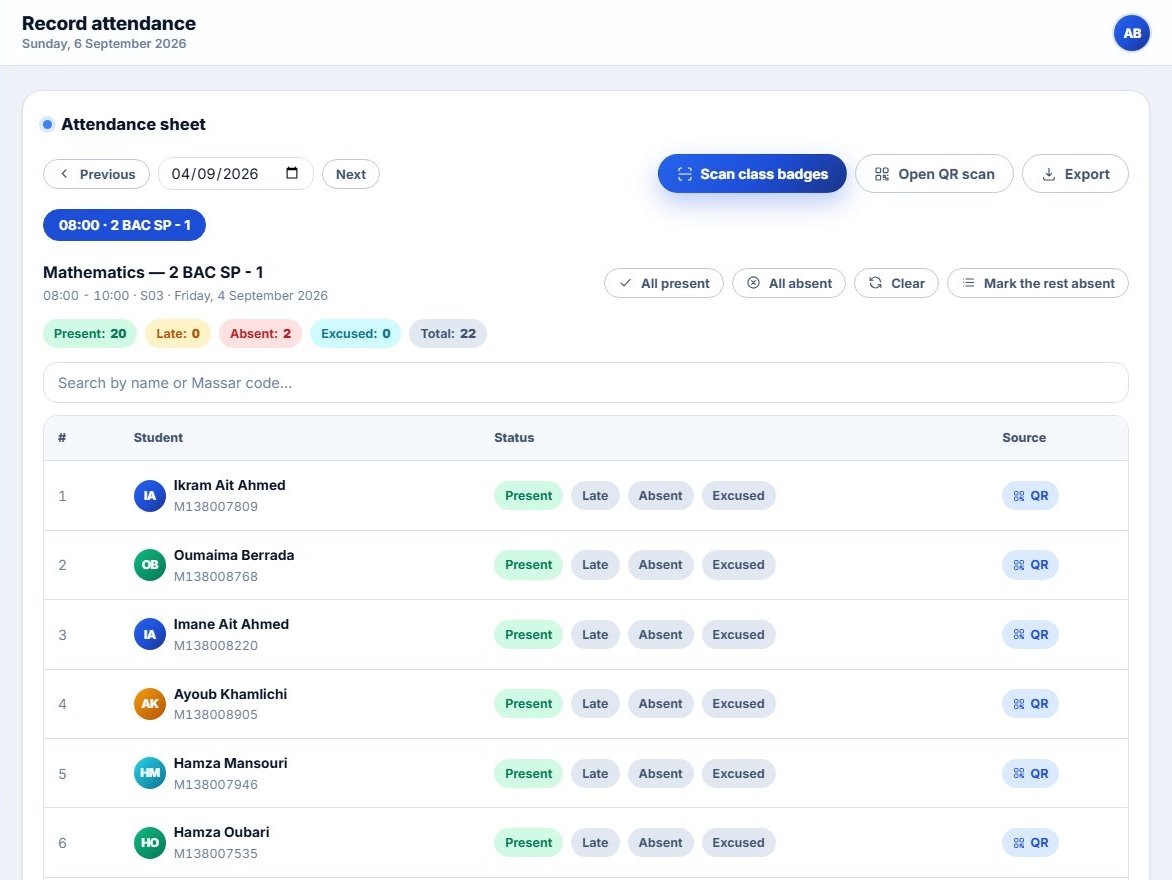The height and width of the screenshot is (880, 1172).
Task: Set Ikram Ait Ahmed to Excused
Action: tap(738, 496)
